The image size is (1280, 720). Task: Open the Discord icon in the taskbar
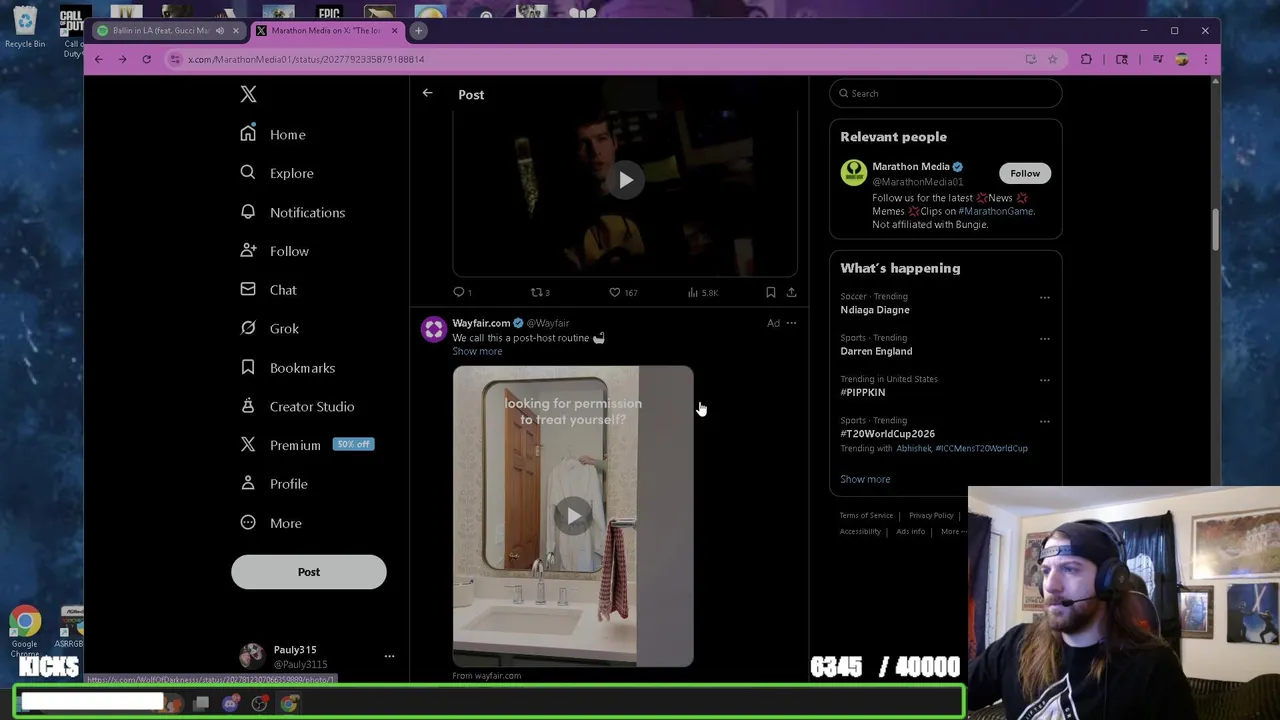tap(230, 704)
